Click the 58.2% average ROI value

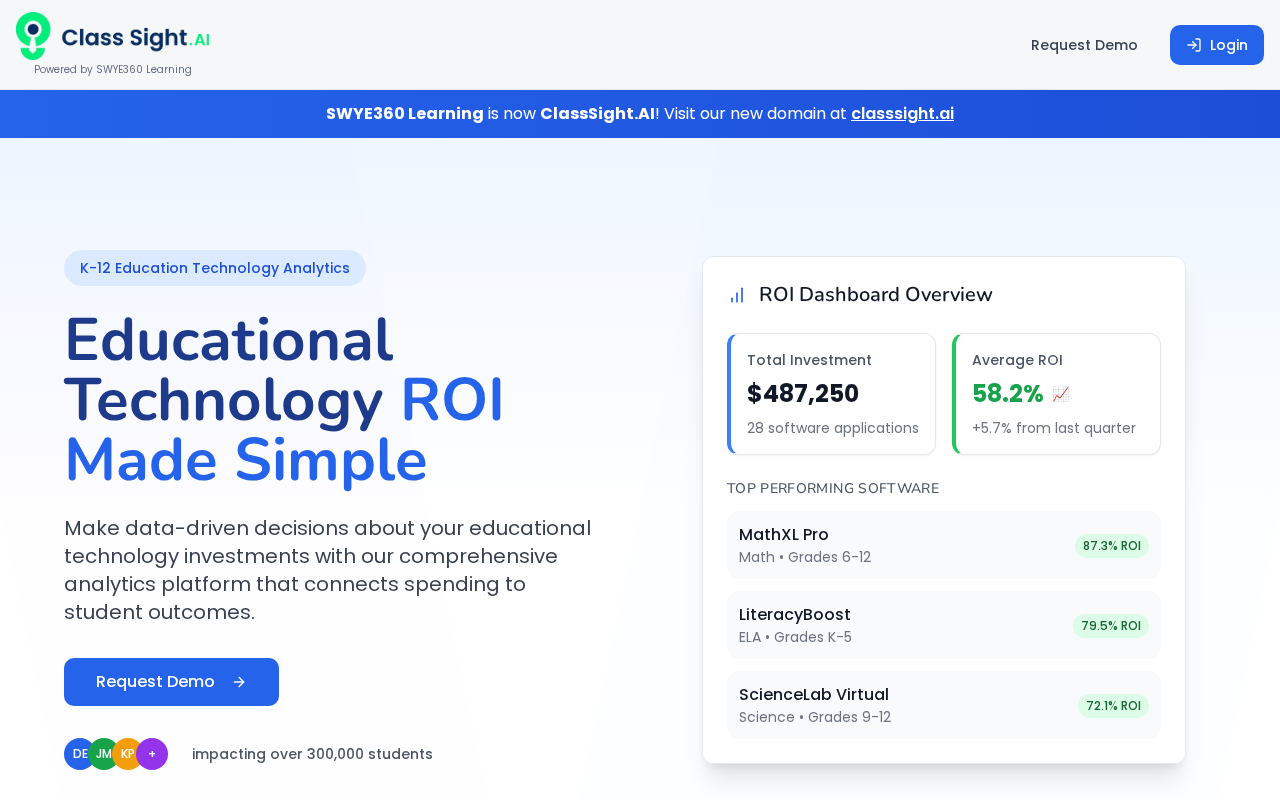(x=1008, y=394)
